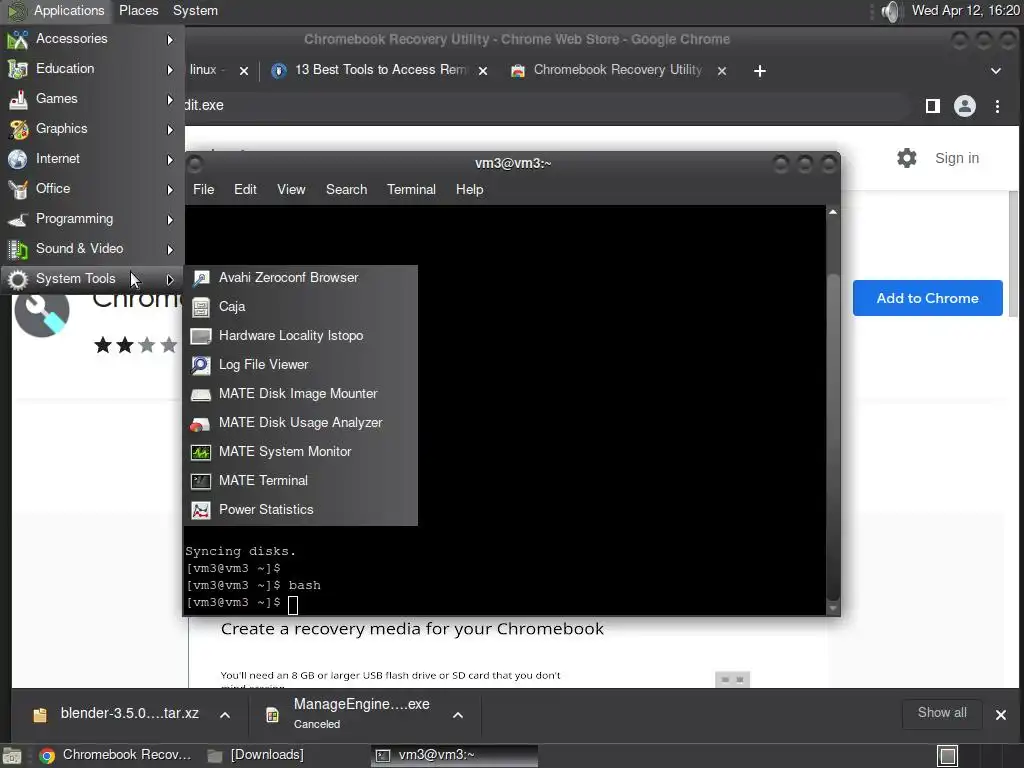Close the 13 Best Tools tab
The height and width of the screenshot is (768, 1024).
(x=483, y=71)
